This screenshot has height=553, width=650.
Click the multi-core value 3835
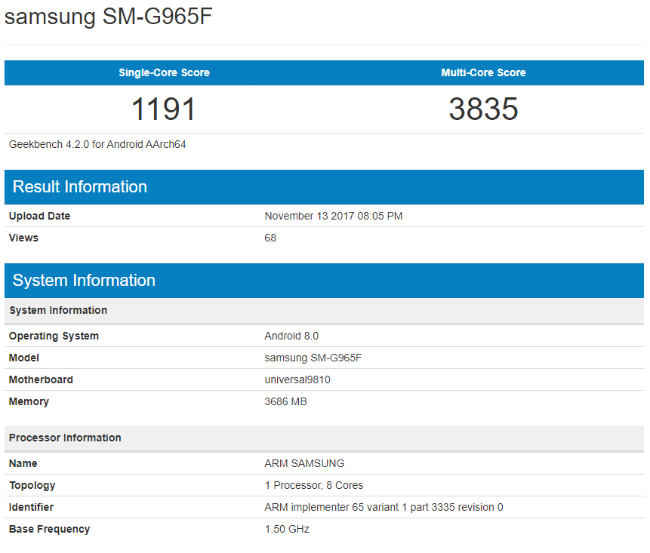(x=483, y=109)
